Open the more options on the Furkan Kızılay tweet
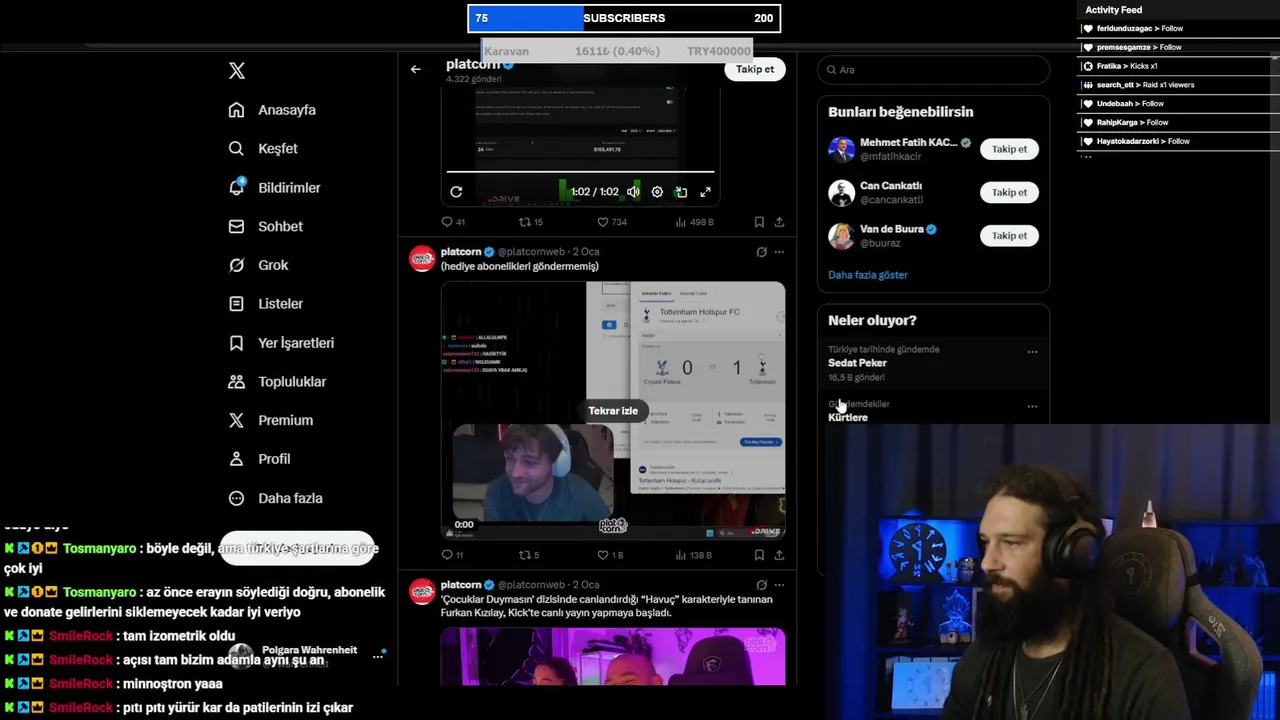 (779, 585)
